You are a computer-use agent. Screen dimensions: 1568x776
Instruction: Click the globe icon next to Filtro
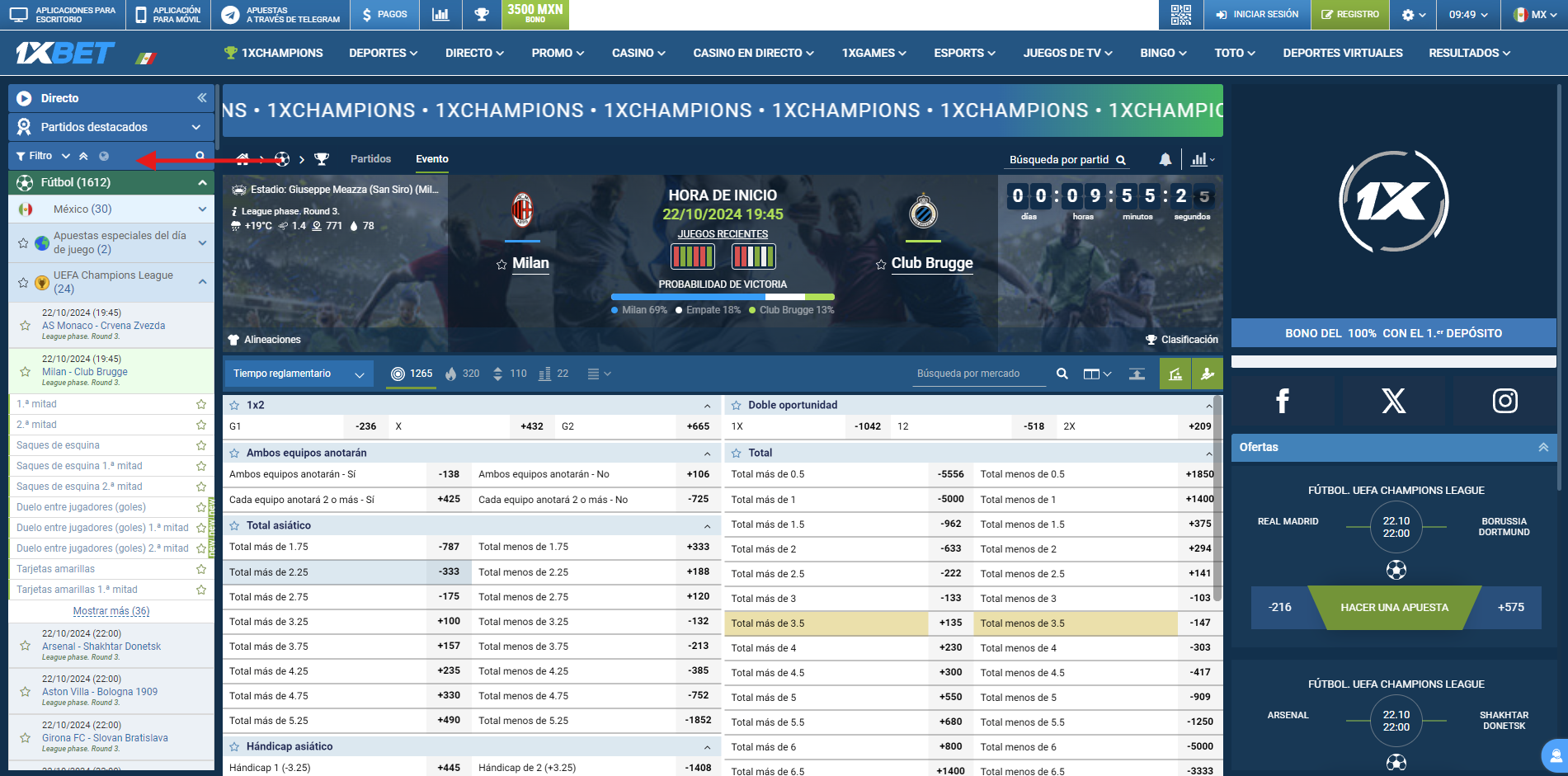(x=104, y=156)
